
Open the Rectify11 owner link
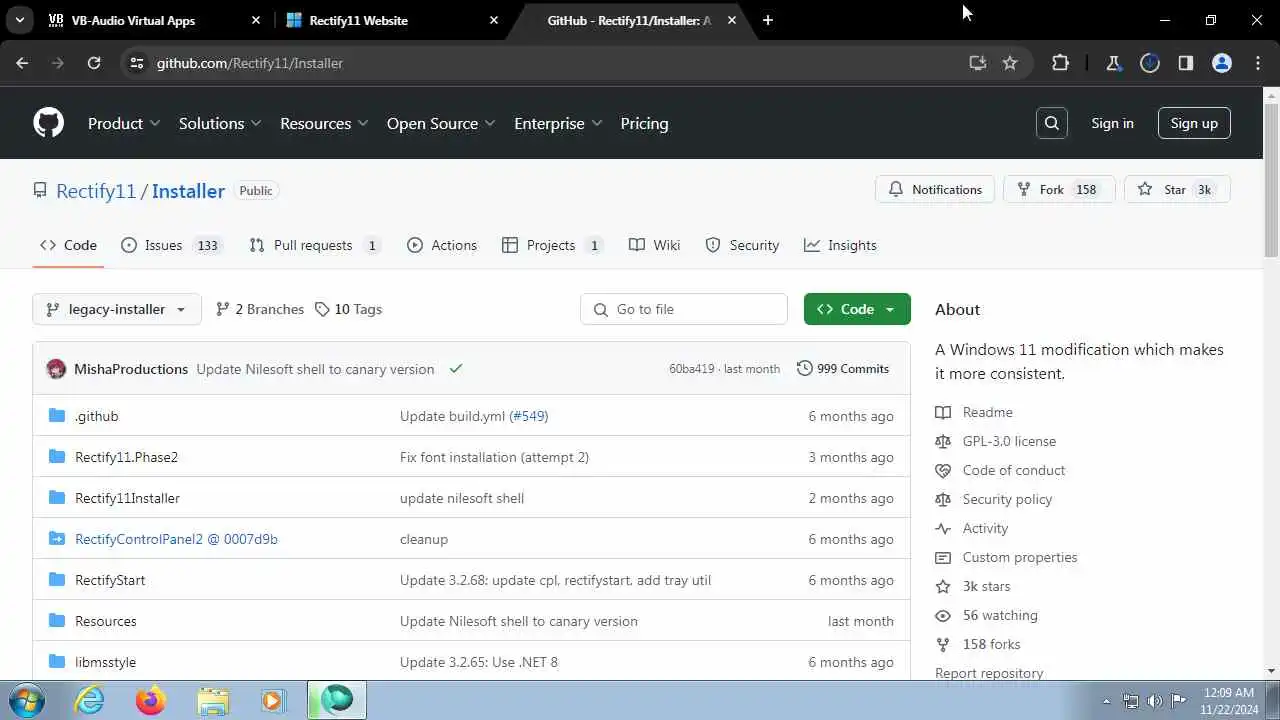click(x=96, y=191)
